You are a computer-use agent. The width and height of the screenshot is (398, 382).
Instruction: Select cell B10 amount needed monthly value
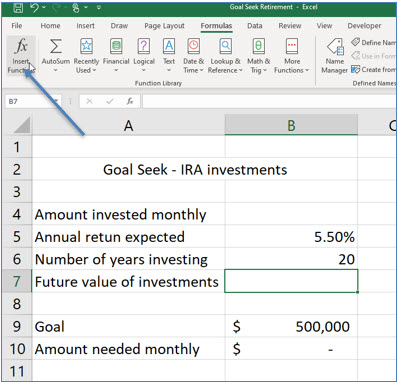pos(291,349)
